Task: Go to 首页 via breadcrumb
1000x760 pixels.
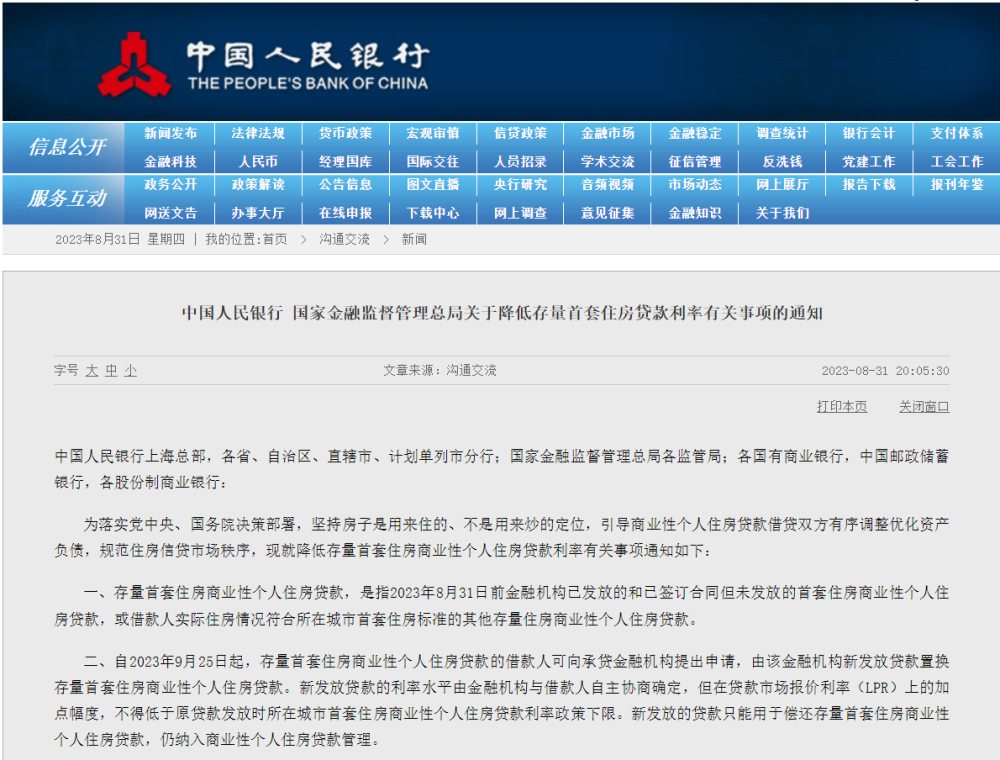Action: coord(275,240)
